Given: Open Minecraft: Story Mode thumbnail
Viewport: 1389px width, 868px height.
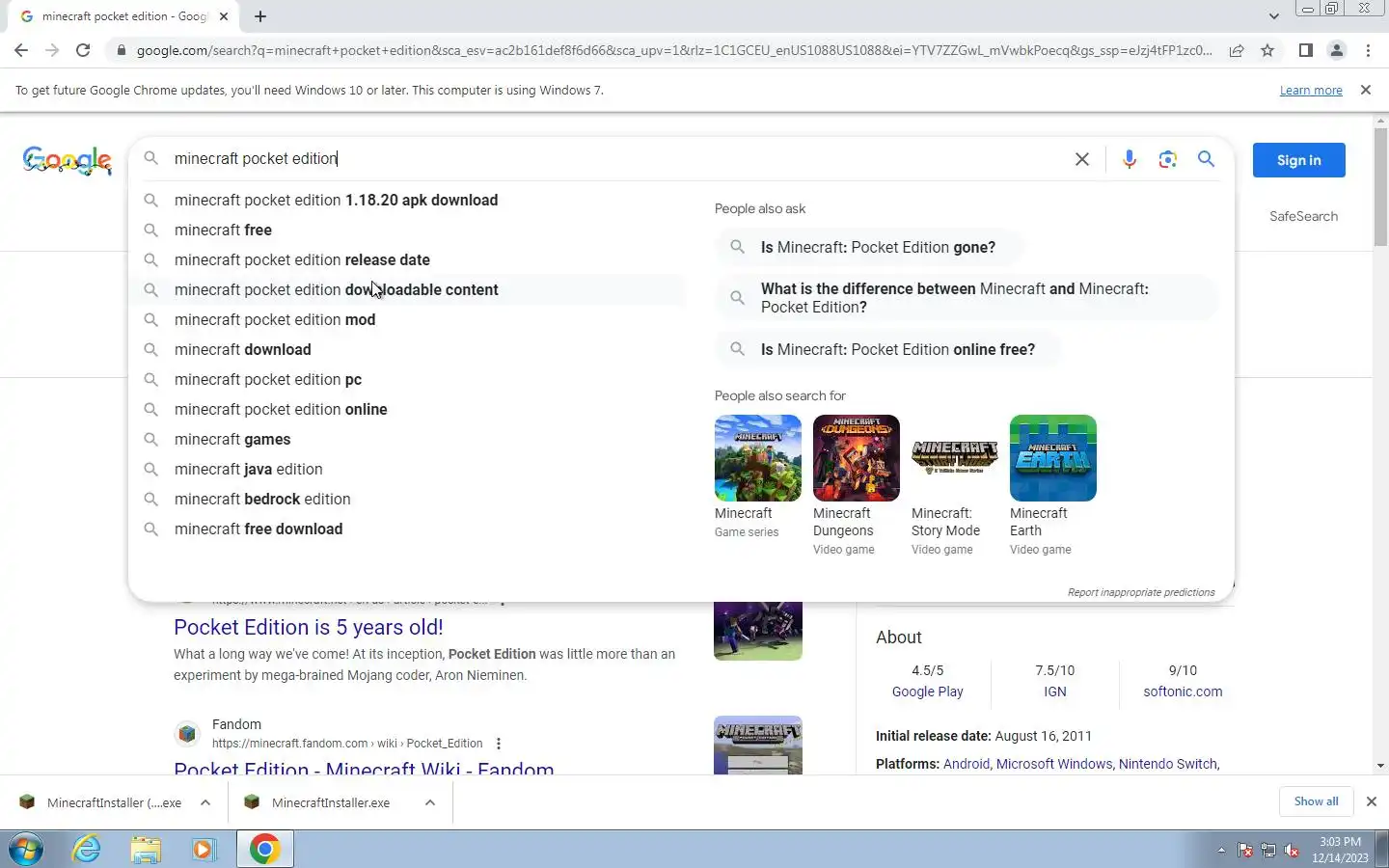Looking at the screenshot, I should (954, 458).
